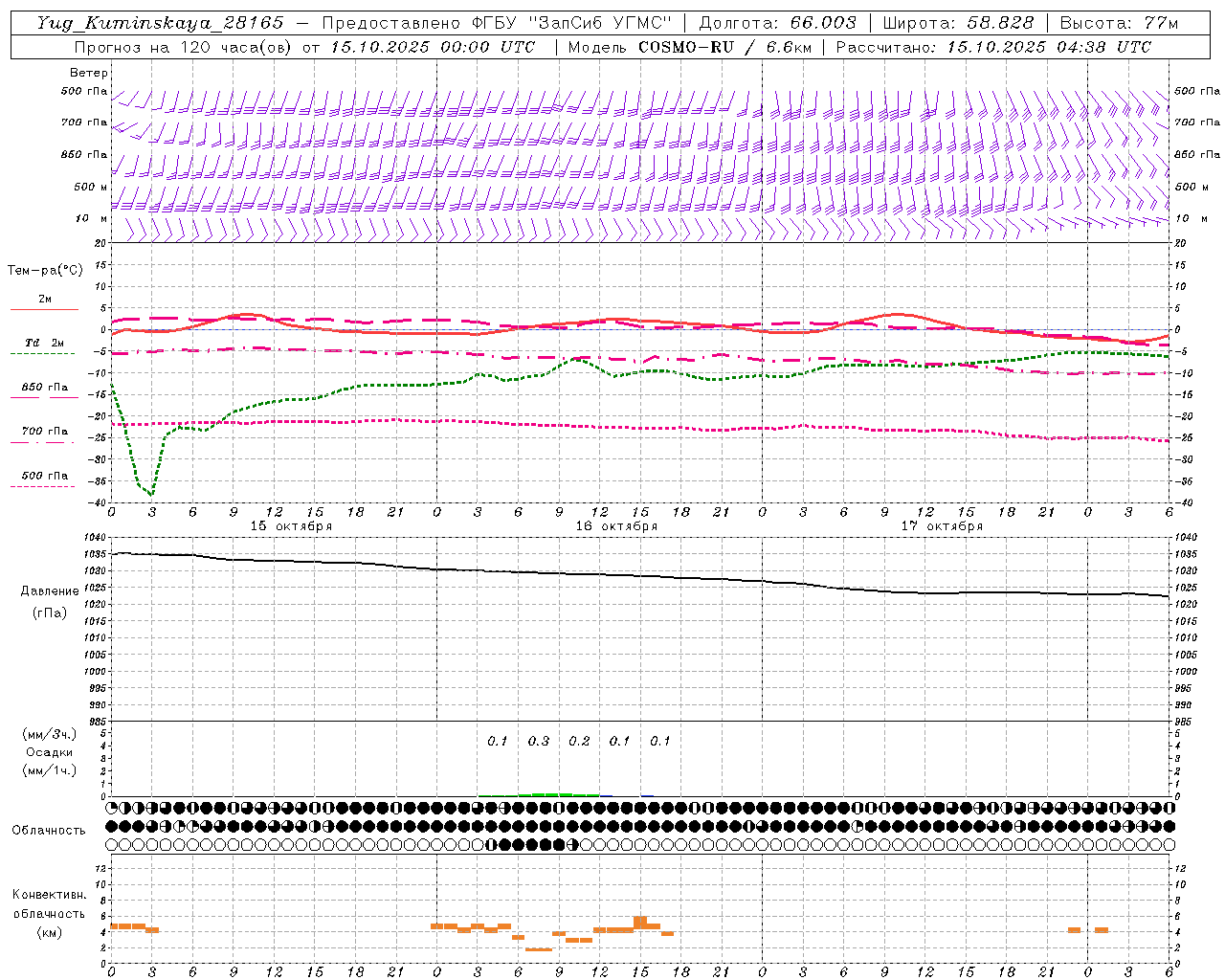Click the 850 гПа temperature legend entry
1225x980 pixels.
tap(44, 388)
